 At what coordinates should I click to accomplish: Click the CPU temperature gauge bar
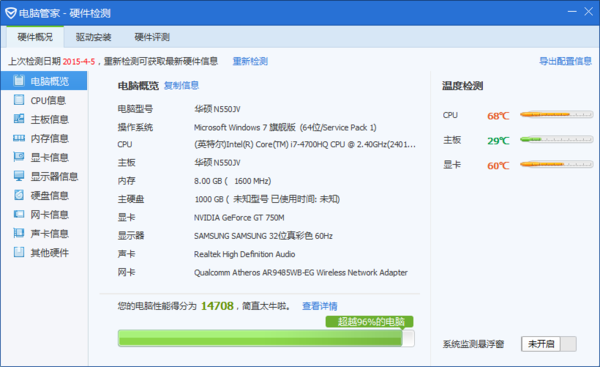point(556,114)
